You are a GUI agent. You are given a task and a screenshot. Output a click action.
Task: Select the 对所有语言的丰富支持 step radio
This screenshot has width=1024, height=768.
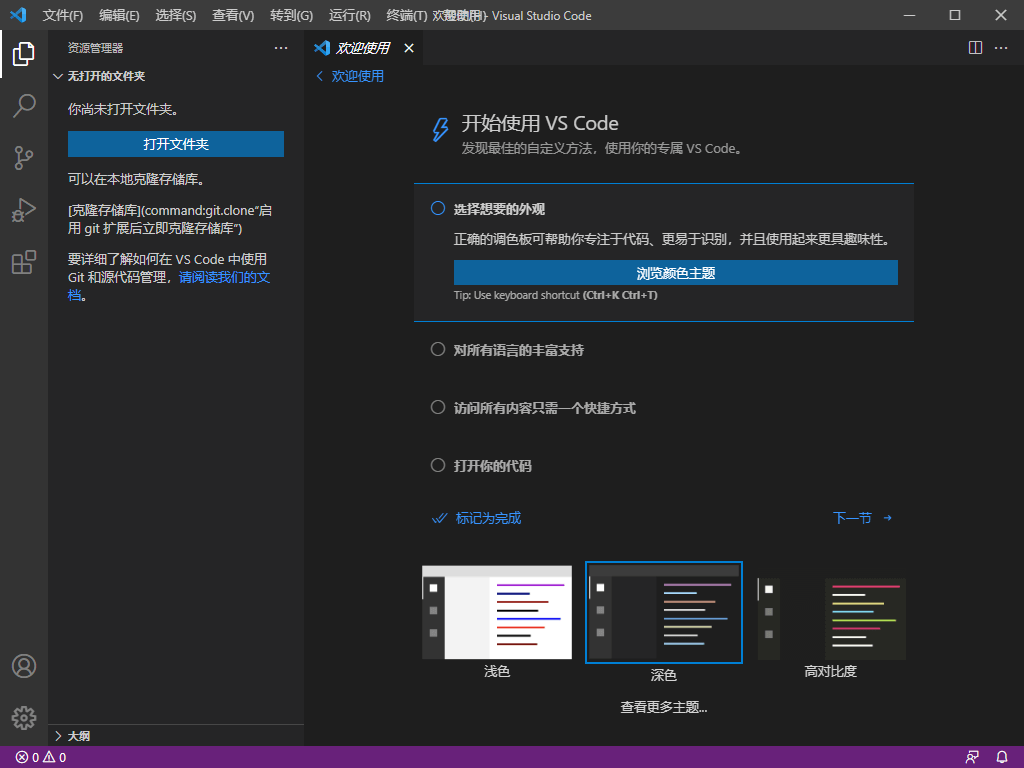(x=437, y=350)
